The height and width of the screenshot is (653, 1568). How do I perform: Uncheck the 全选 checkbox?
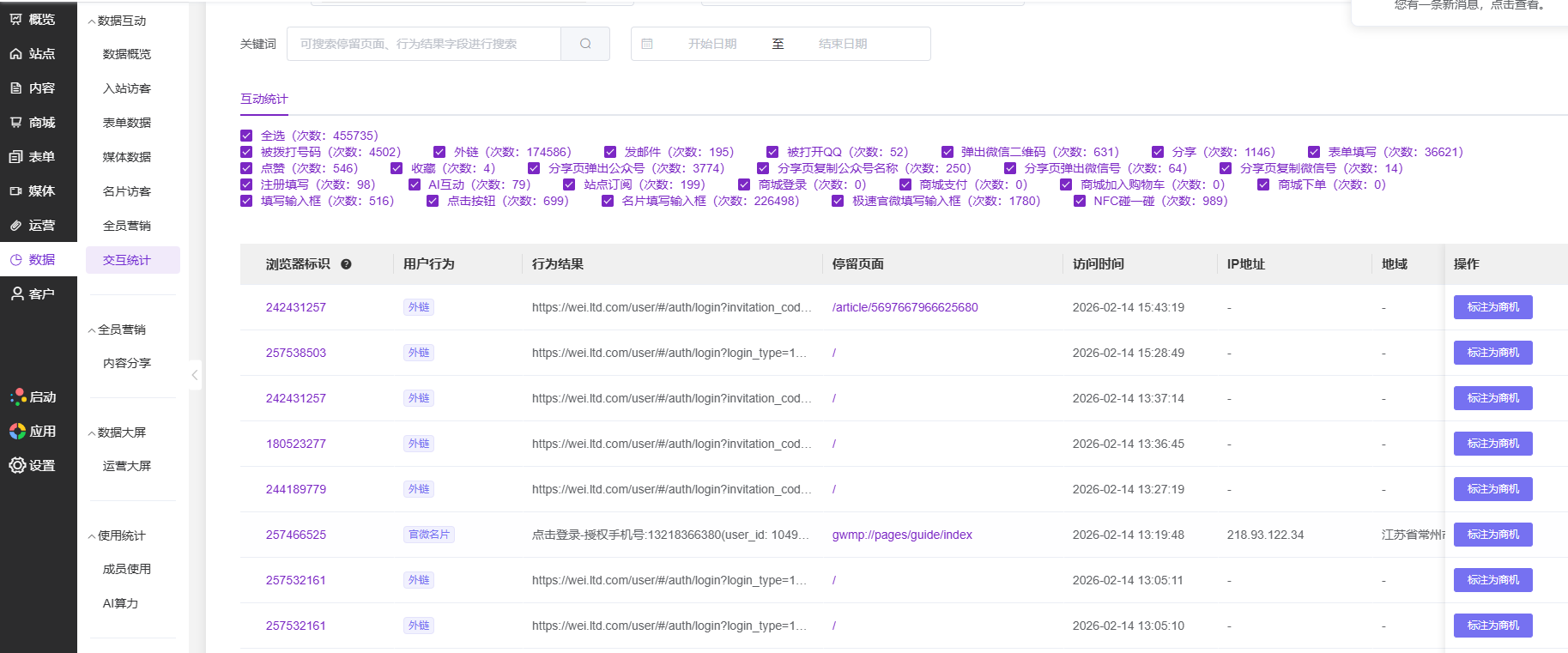click(246, 136)
